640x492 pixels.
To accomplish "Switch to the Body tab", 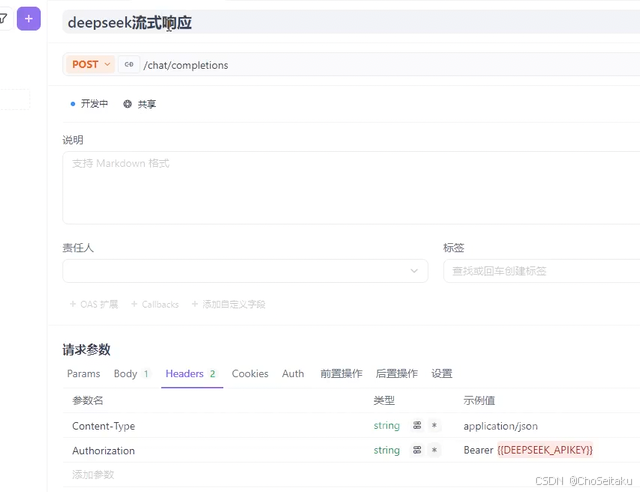I will pyautogui.click(x=131, y=374).
